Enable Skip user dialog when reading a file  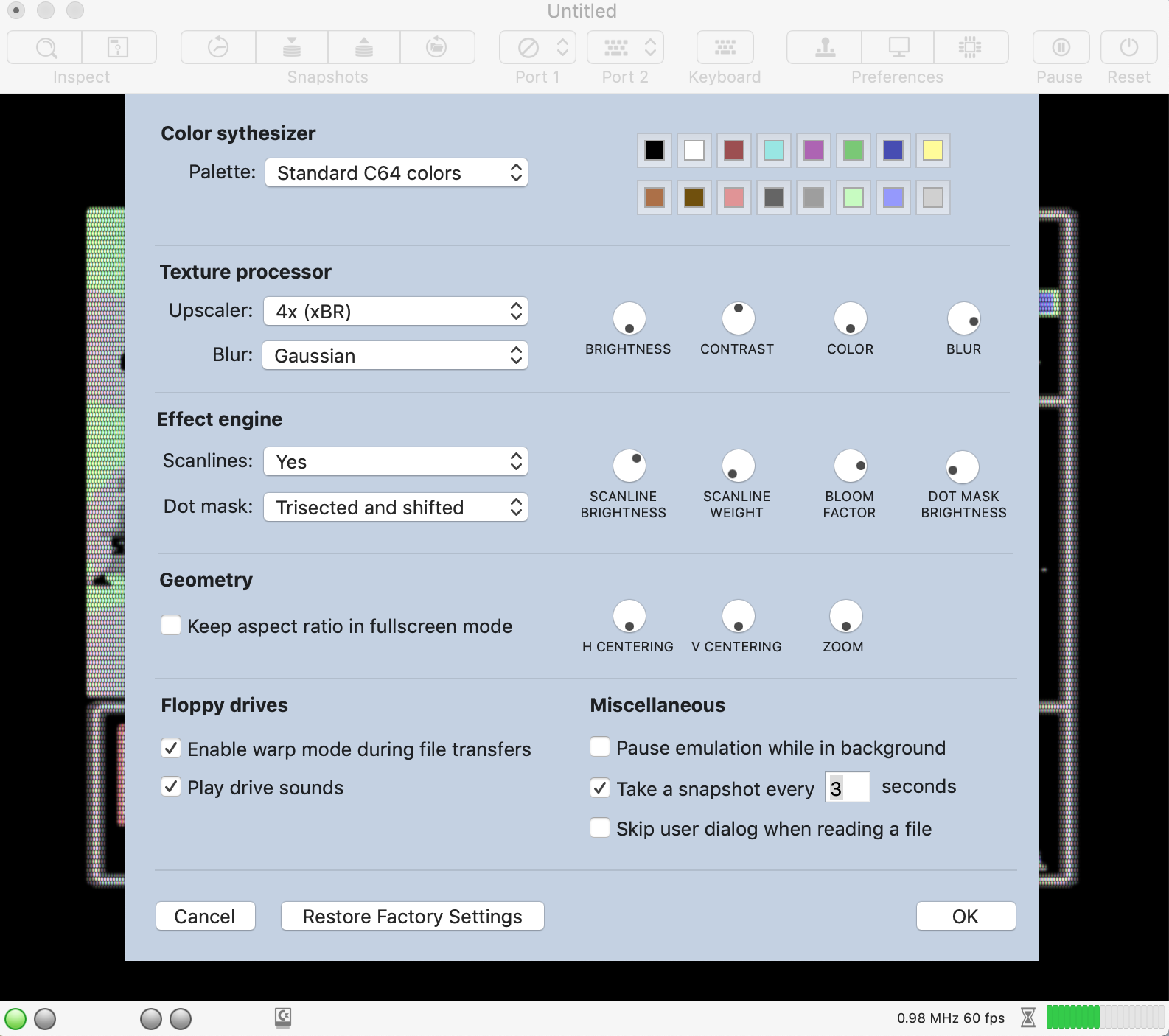[x=600, y=828]
